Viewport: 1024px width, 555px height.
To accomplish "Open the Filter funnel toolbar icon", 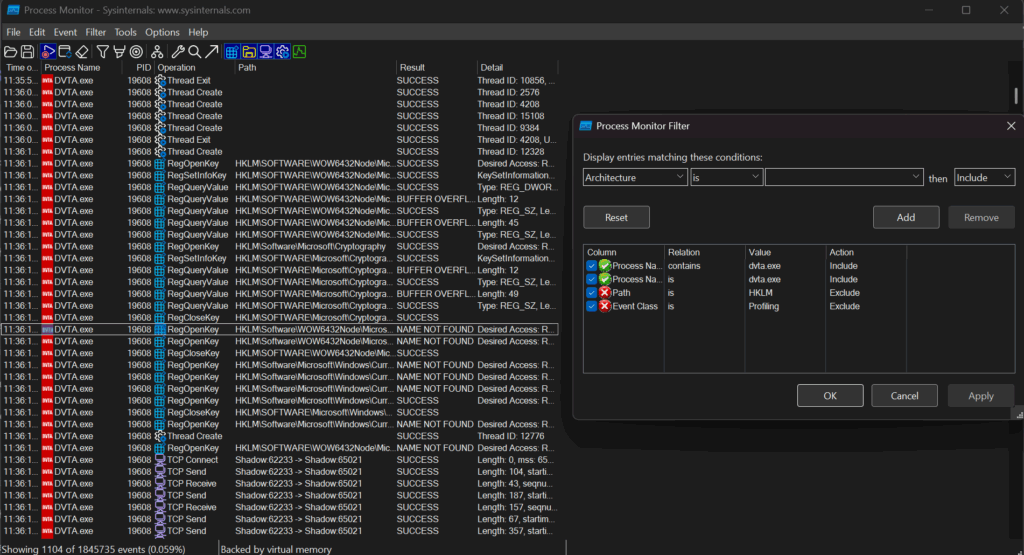I will tap(102, 51).
